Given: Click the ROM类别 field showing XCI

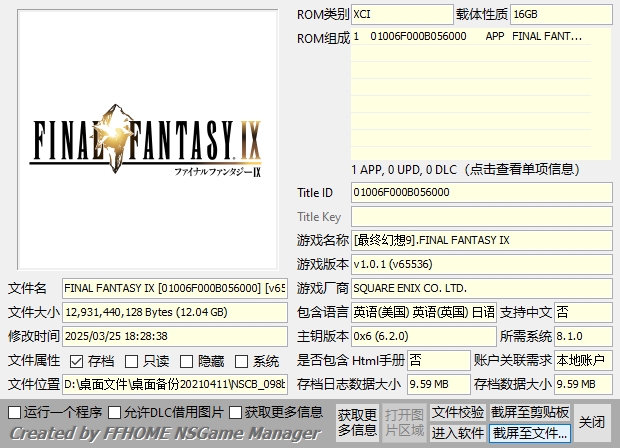Looking at the screenshot, I should click(x=402, y=15).
